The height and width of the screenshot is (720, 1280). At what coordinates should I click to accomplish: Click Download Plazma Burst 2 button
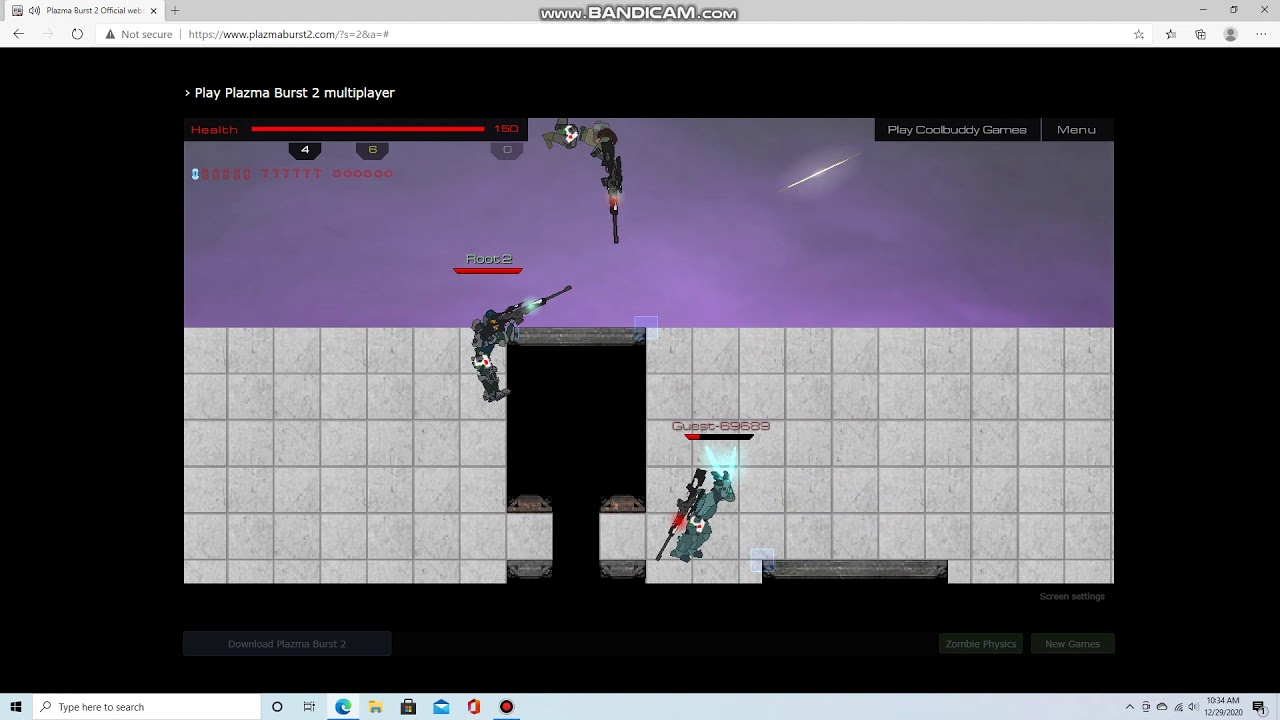pos(287,644)
